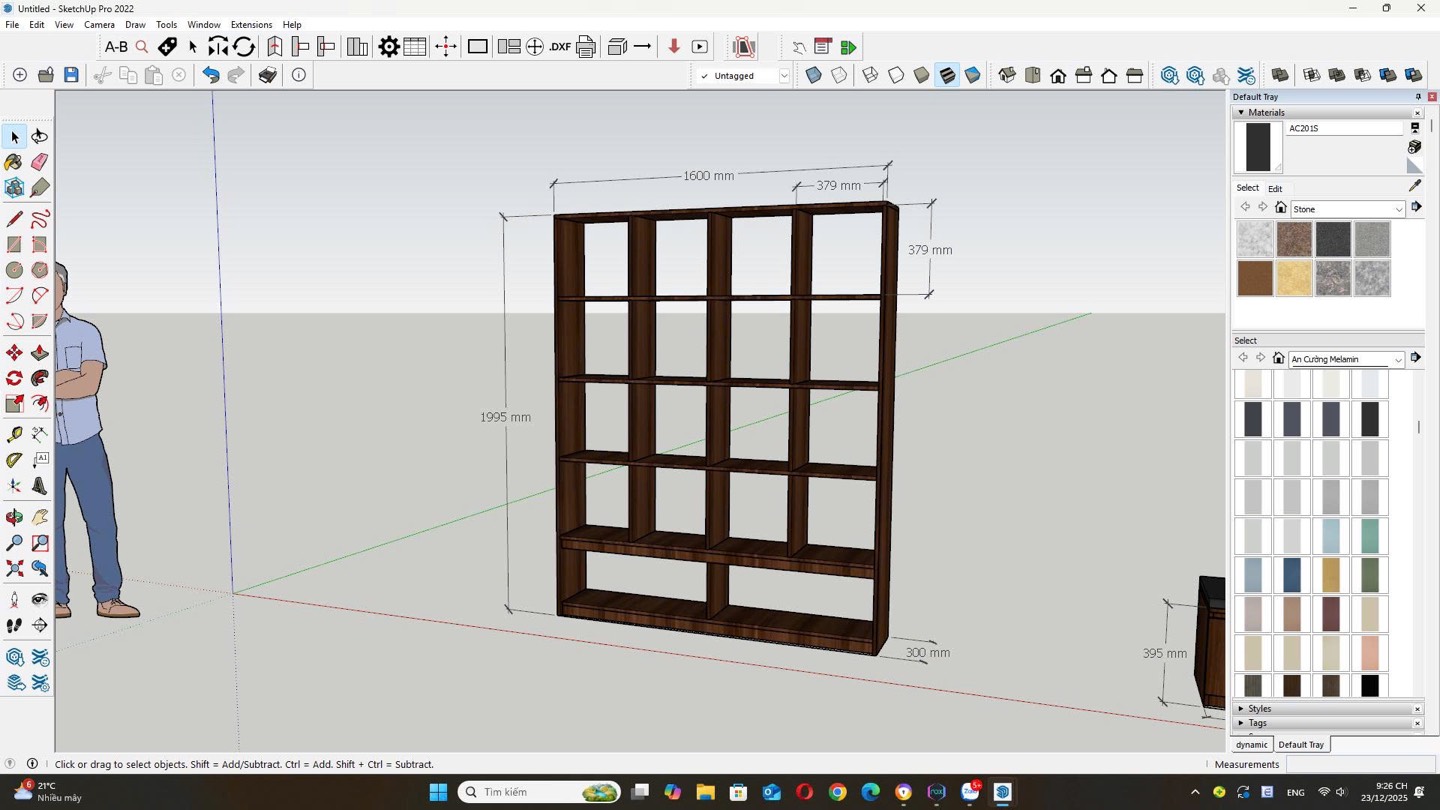Open the Camera menu

point(99,25)
